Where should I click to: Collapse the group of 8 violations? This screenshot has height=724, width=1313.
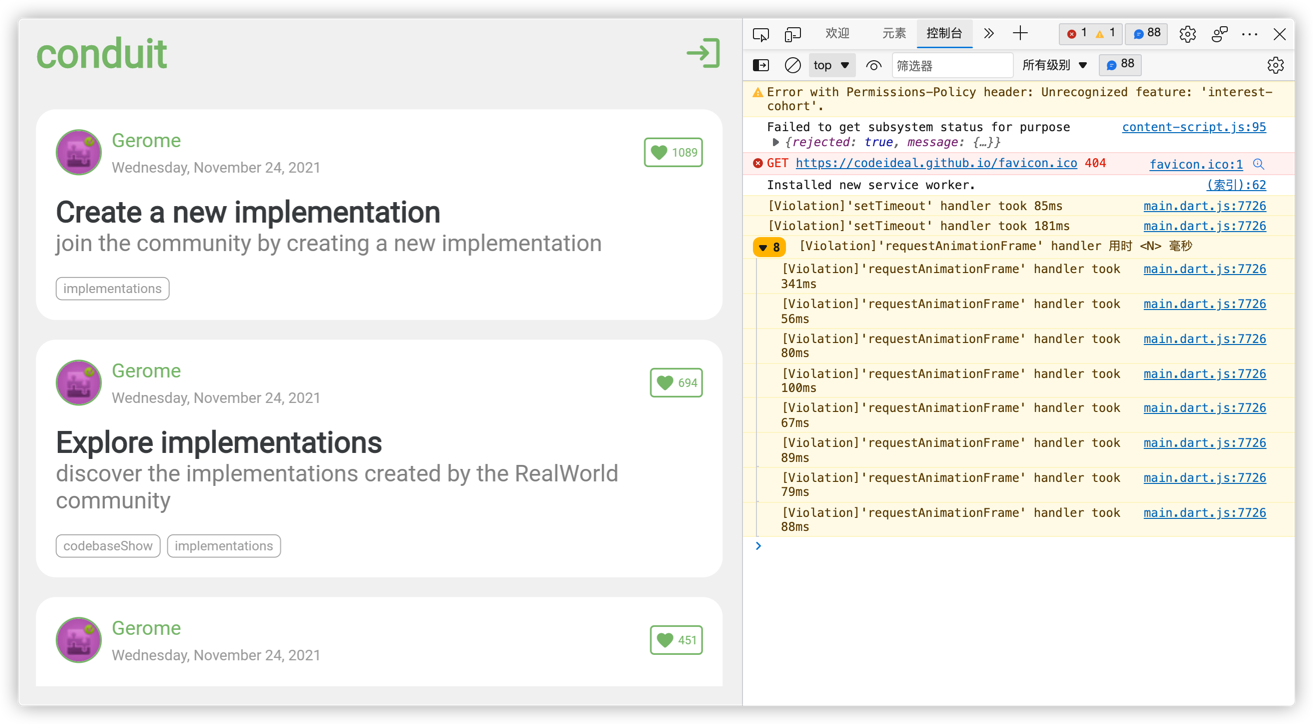tap(769, 247)
